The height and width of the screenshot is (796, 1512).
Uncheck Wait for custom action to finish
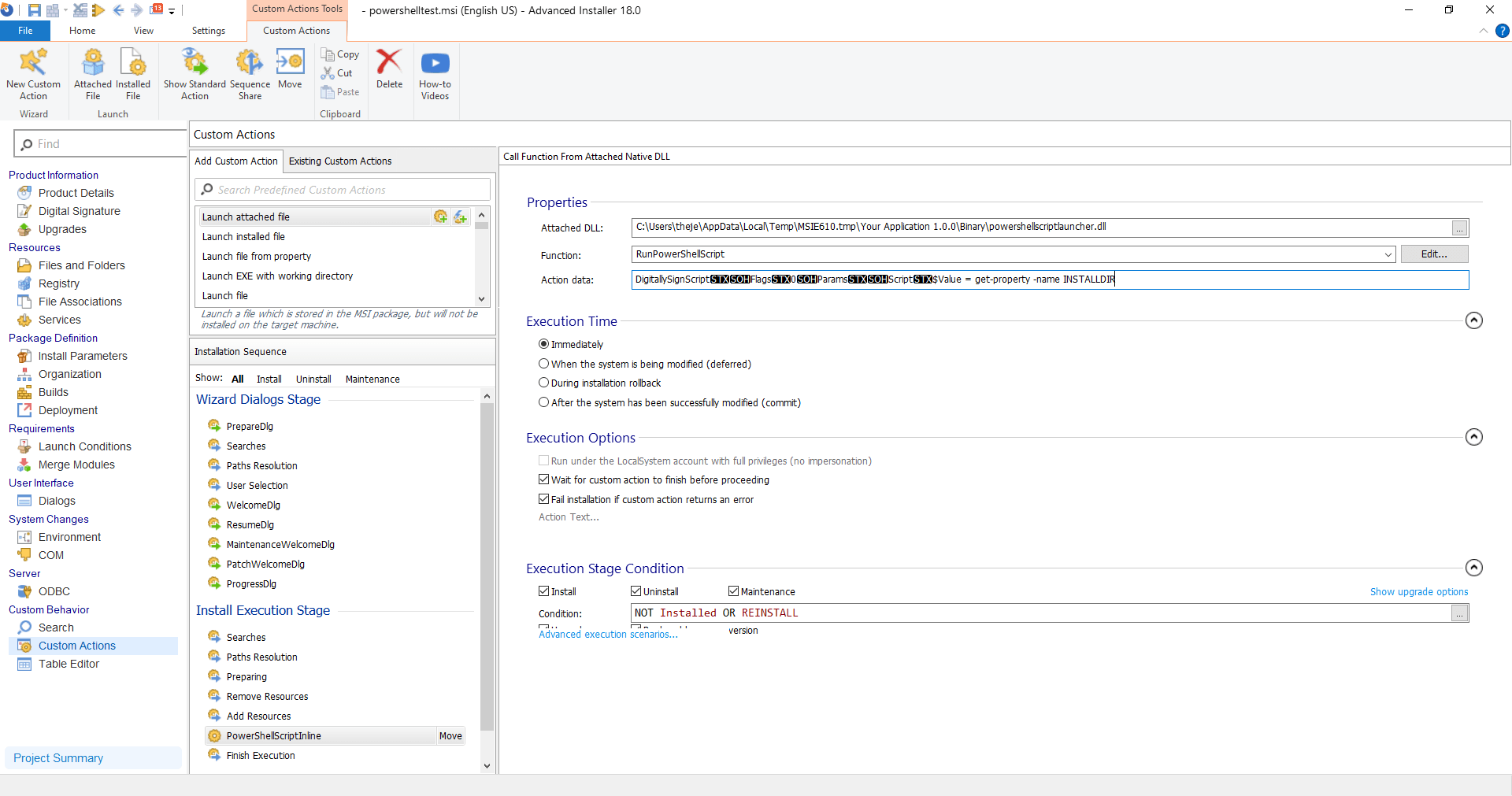pos(543,479)
